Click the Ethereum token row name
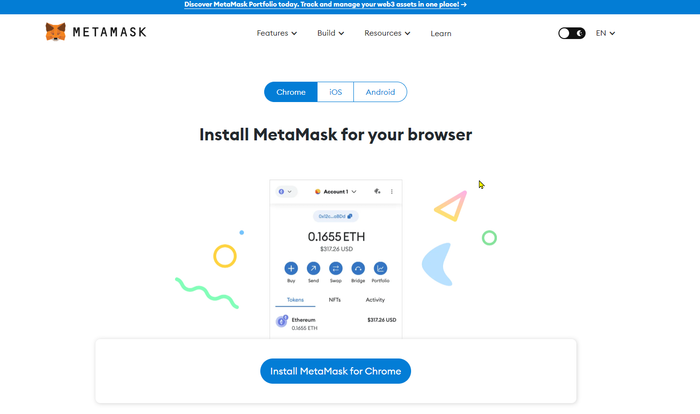700x414 pixels. [304, 320]
